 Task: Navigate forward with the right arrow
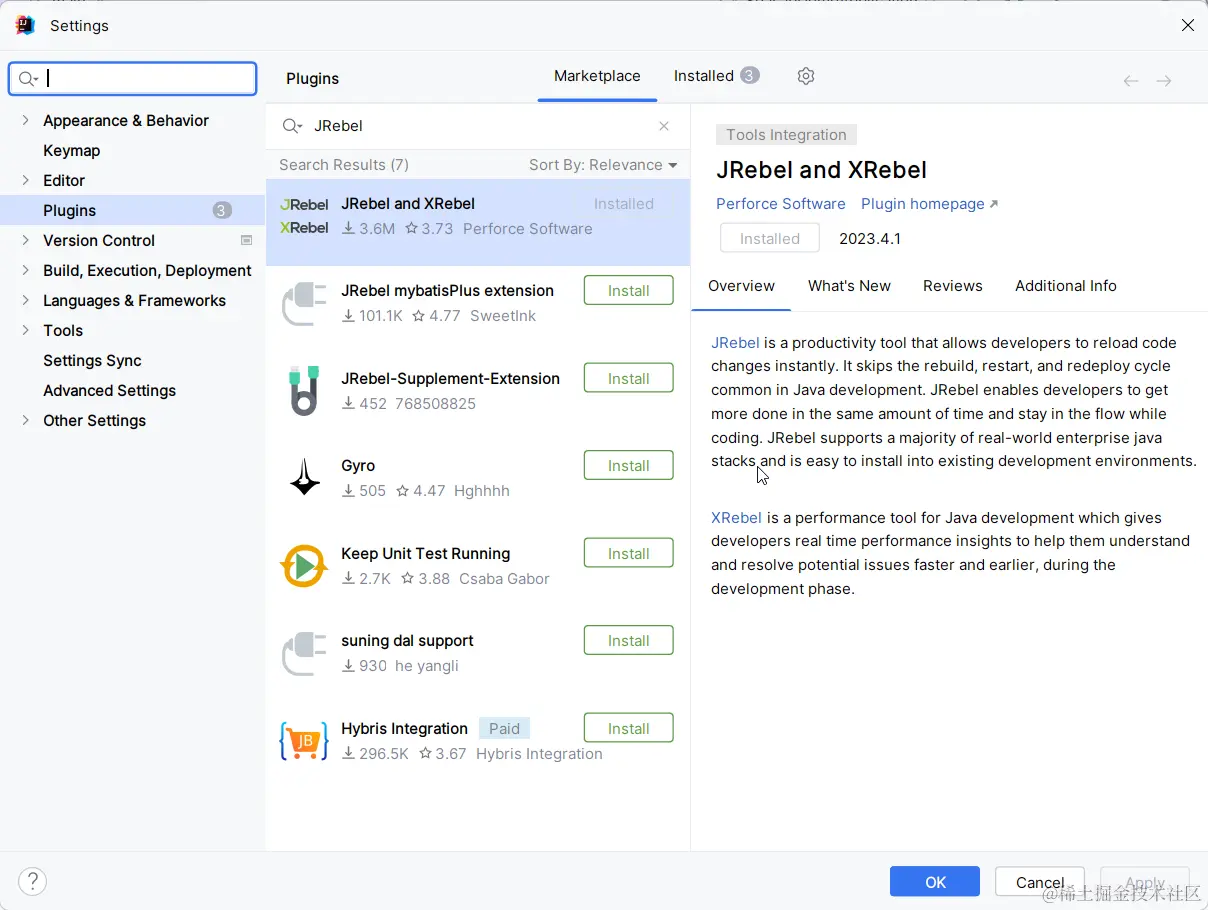pyautogui.click(x=1164, y=81)
